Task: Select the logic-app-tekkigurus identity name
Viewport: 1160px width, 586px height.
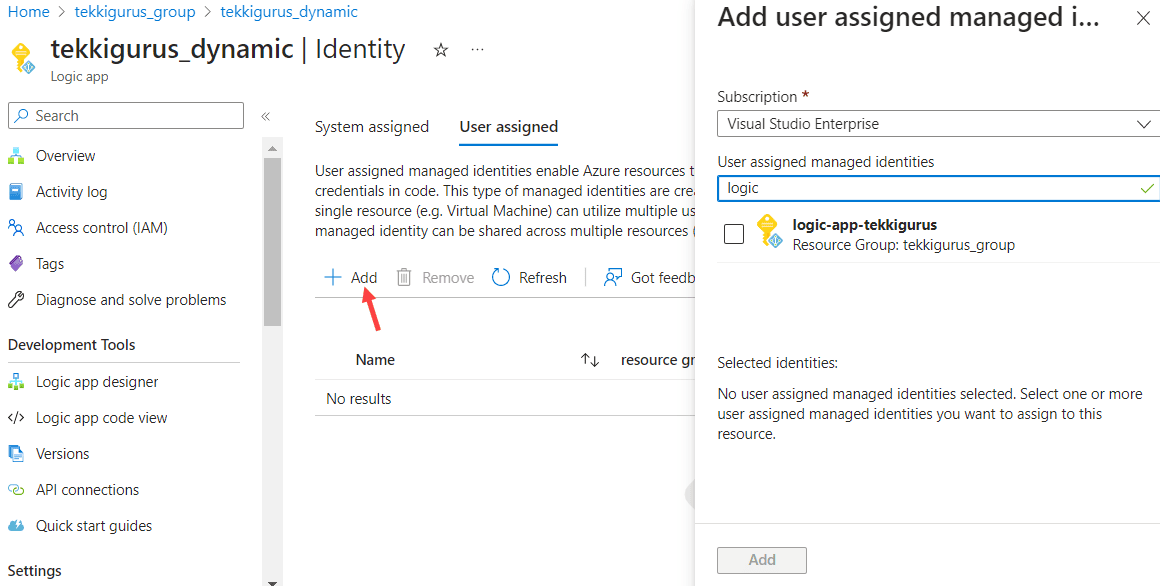Action: [x=864, y=224]
